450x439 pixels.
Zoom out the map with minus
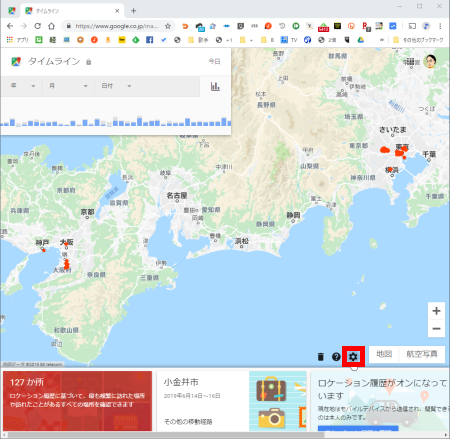(436, 329)
